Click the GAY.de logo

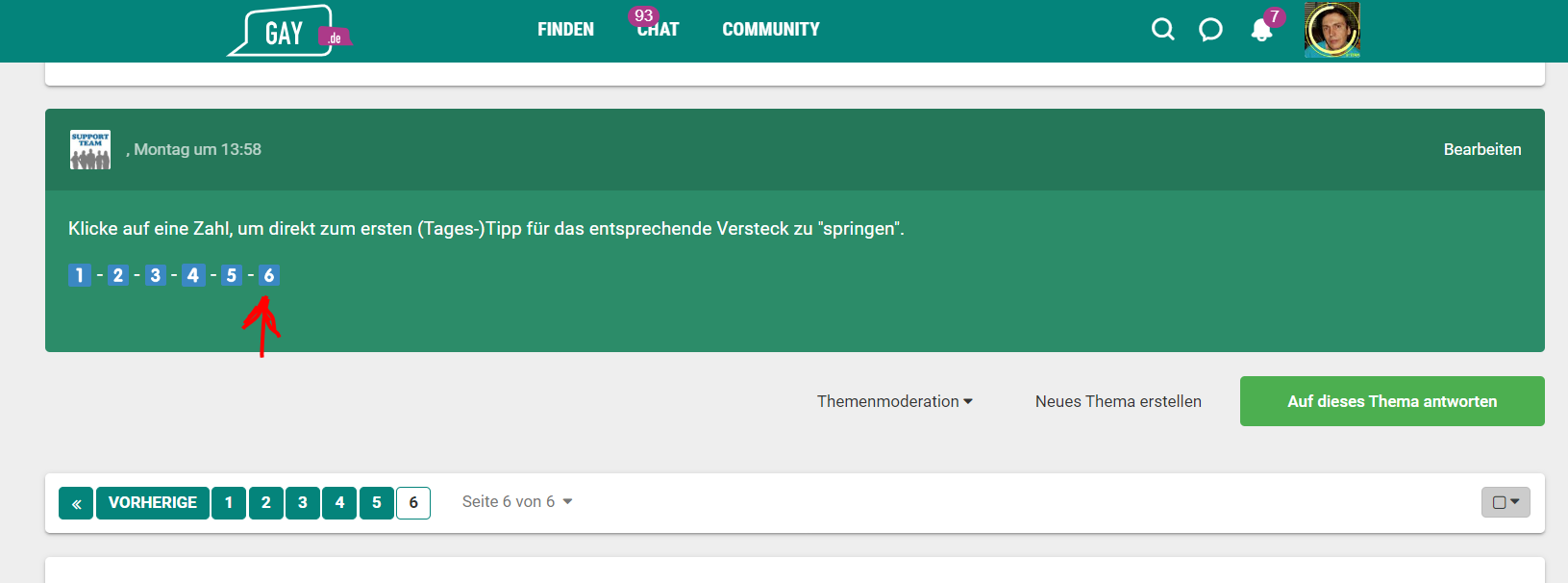coord(286,32)
